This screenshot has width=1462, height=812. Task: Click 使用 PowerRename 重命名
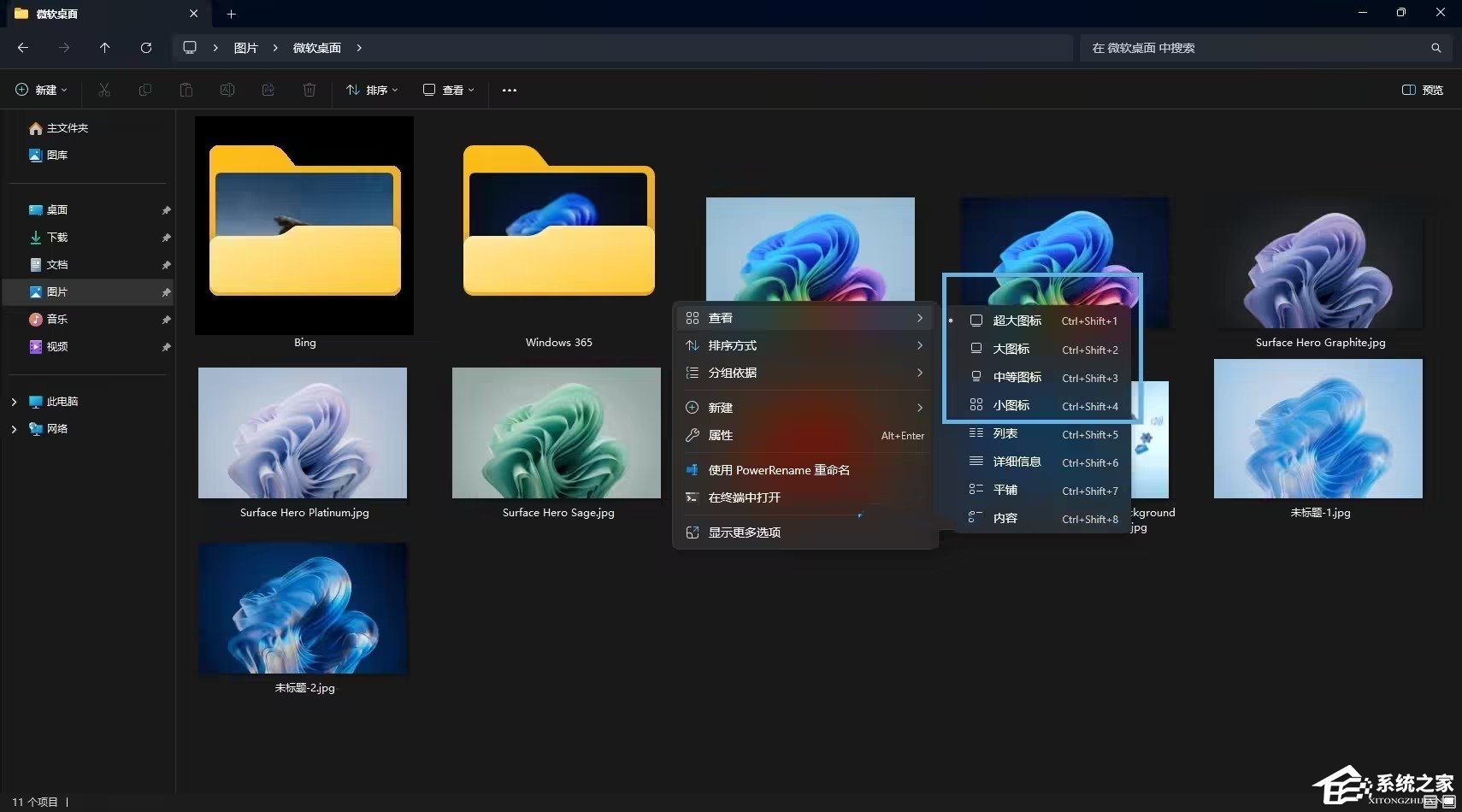pyautogui.click(x=805, y=470)
